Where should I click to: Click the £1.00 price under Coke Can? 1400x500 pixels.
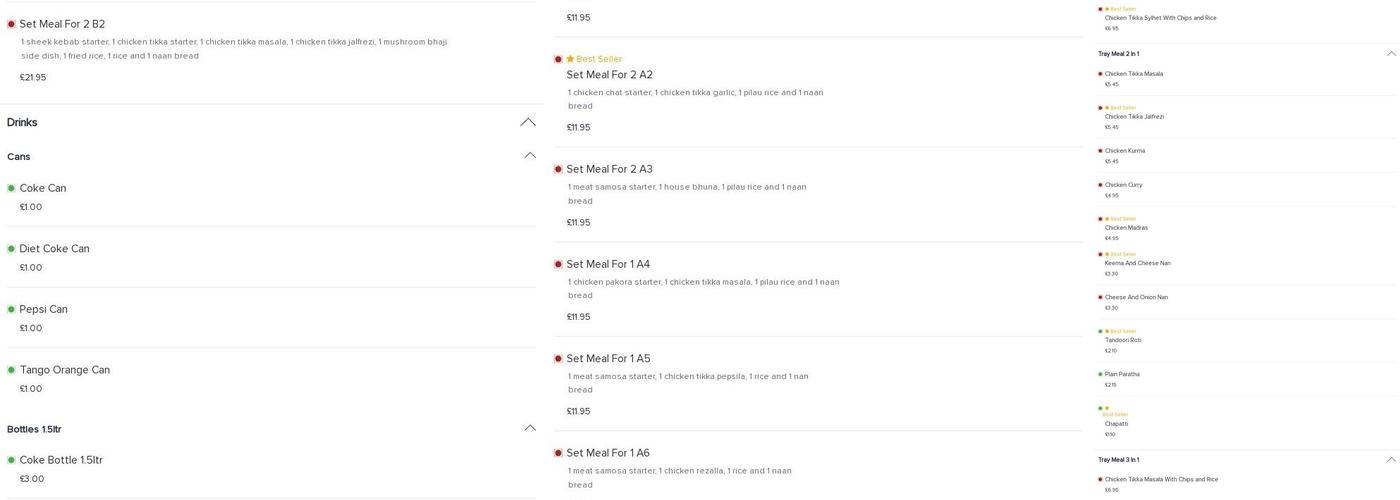pos(31,207)
